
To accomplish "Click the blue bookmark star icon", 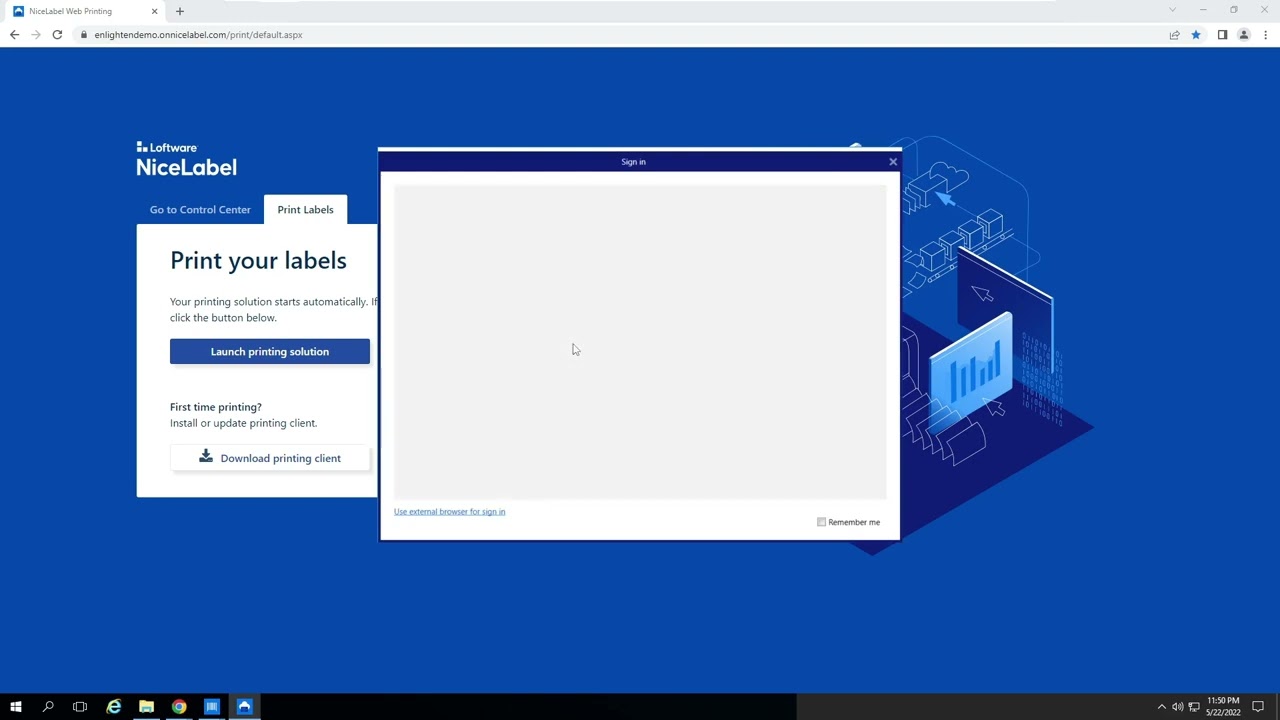I will pos(1195,35).
